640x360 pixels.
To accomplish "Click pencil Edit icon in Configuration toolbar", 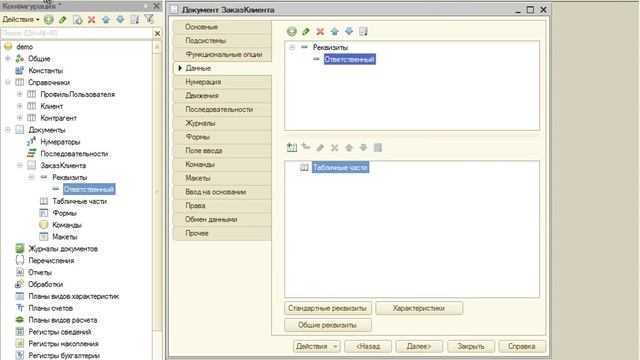I will pyautogui.click(x=63, y=20).
